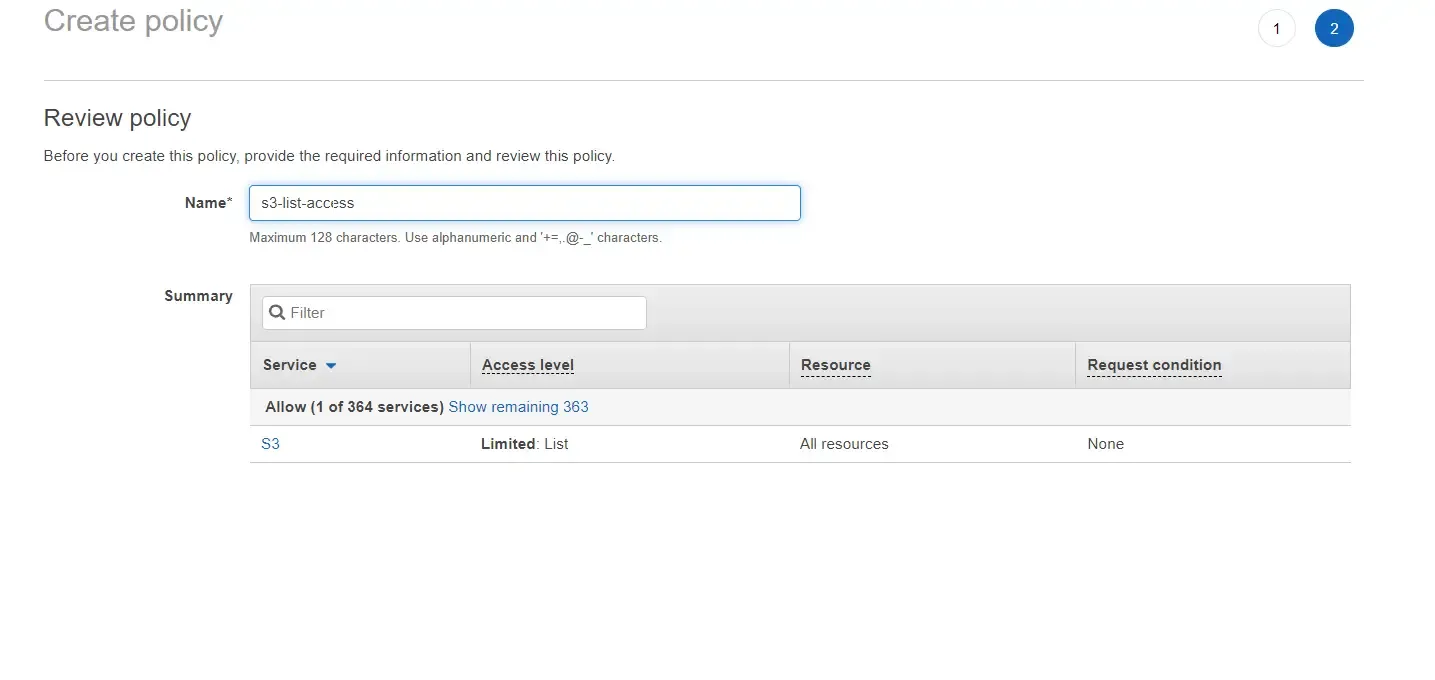
Task: Click the policy Name input field
Action: (x=524, y=202)
